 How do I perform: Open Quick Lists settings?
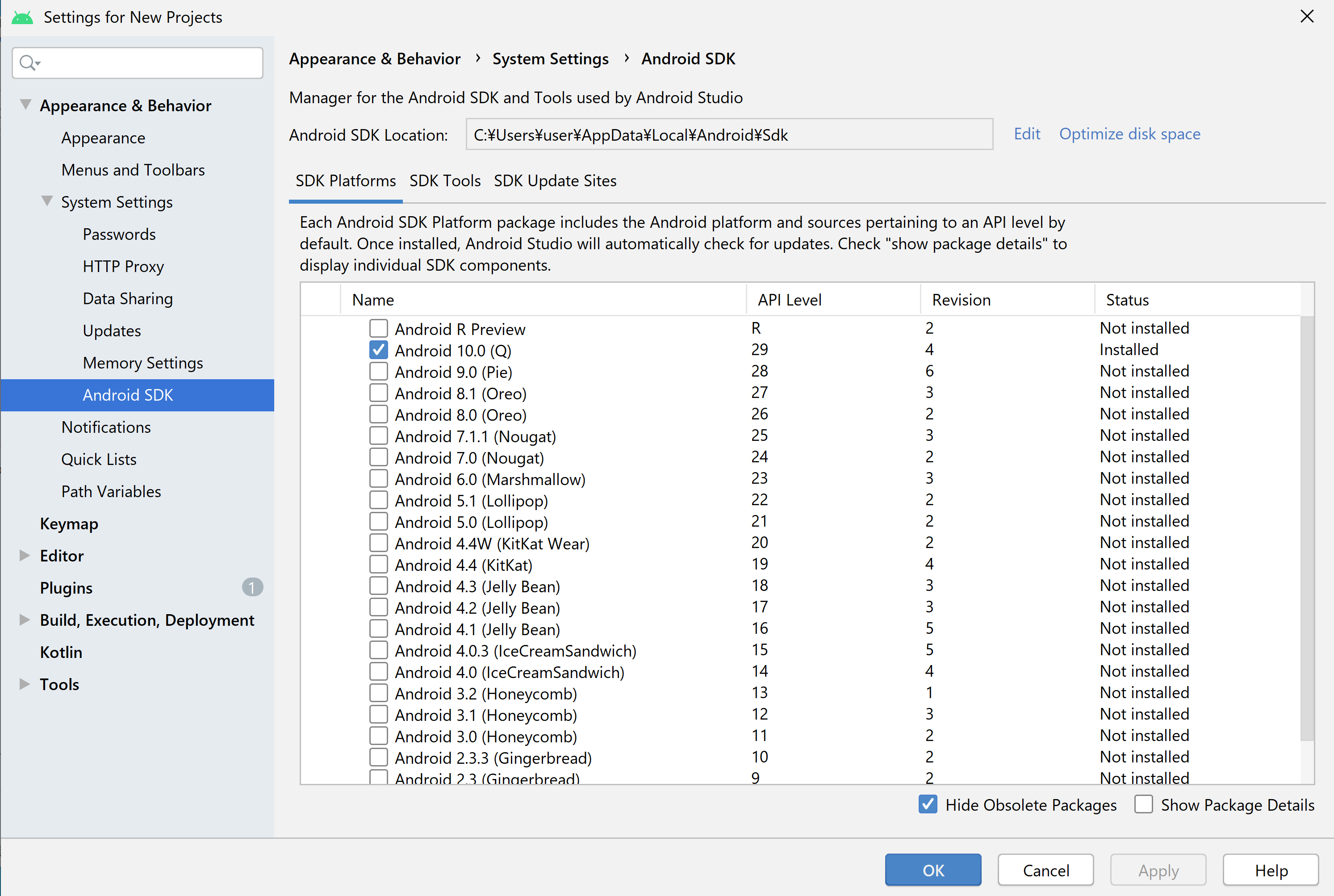[x=99, y=459]
